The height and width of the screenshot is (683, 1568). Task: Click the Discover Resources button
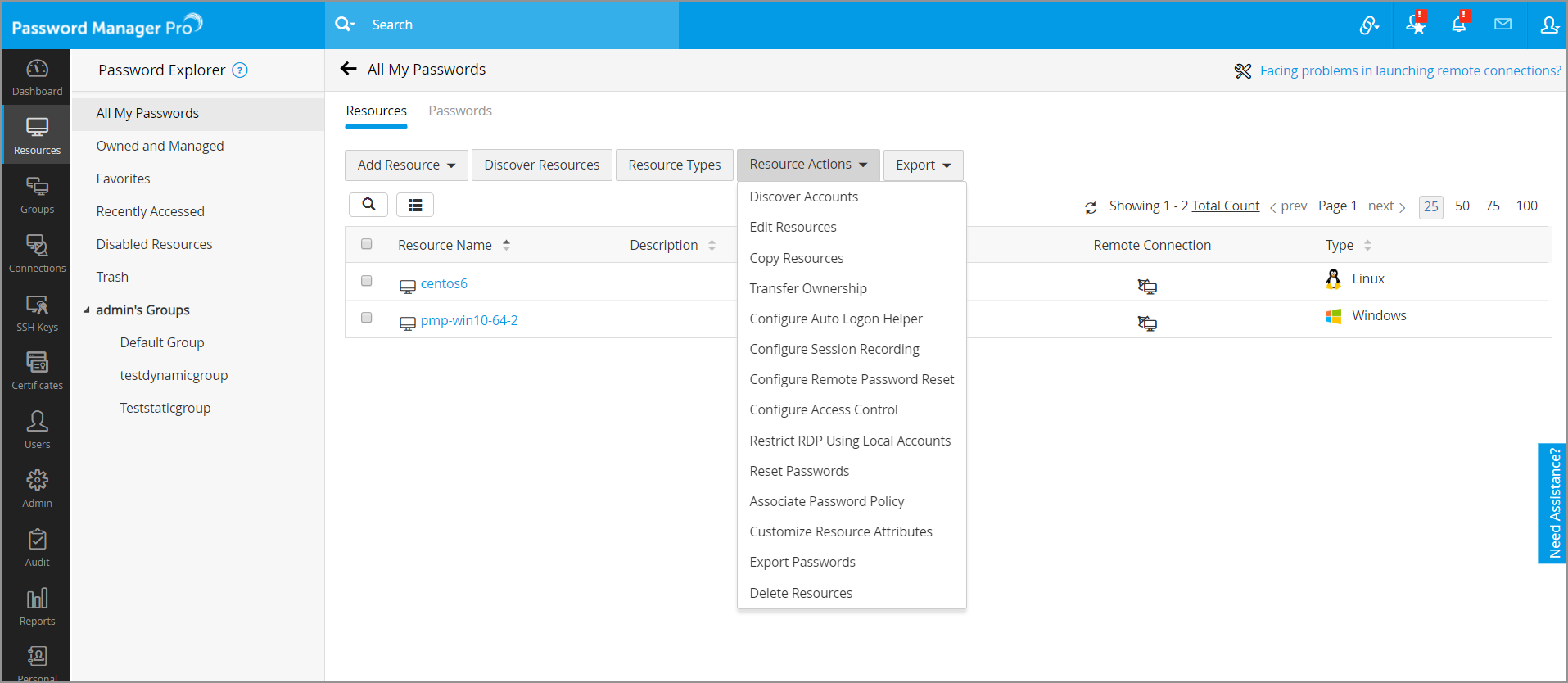tap(541, 165)
